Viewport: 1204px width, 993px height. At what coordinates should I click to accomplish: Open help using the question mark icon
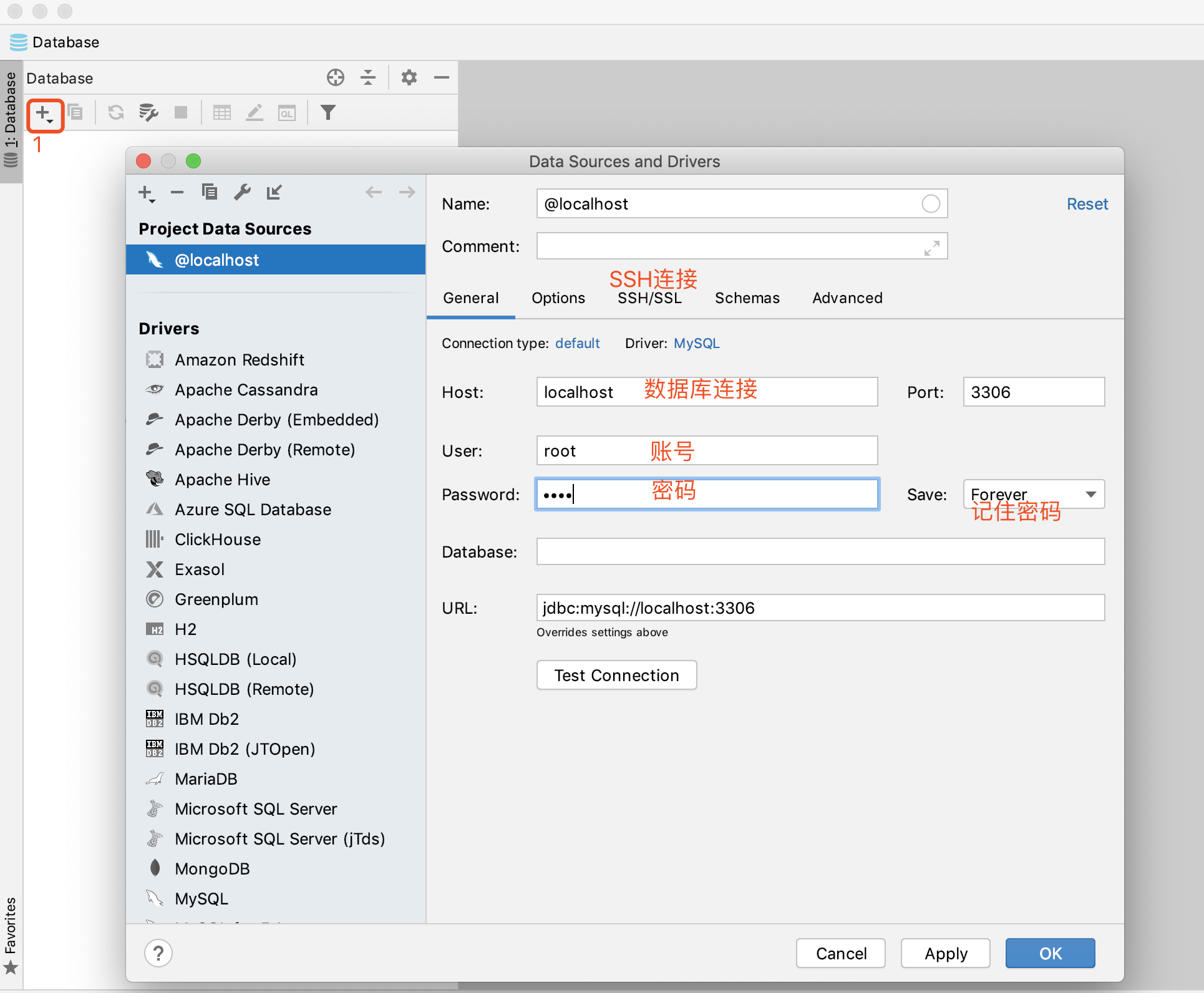[x=158, y=953]
